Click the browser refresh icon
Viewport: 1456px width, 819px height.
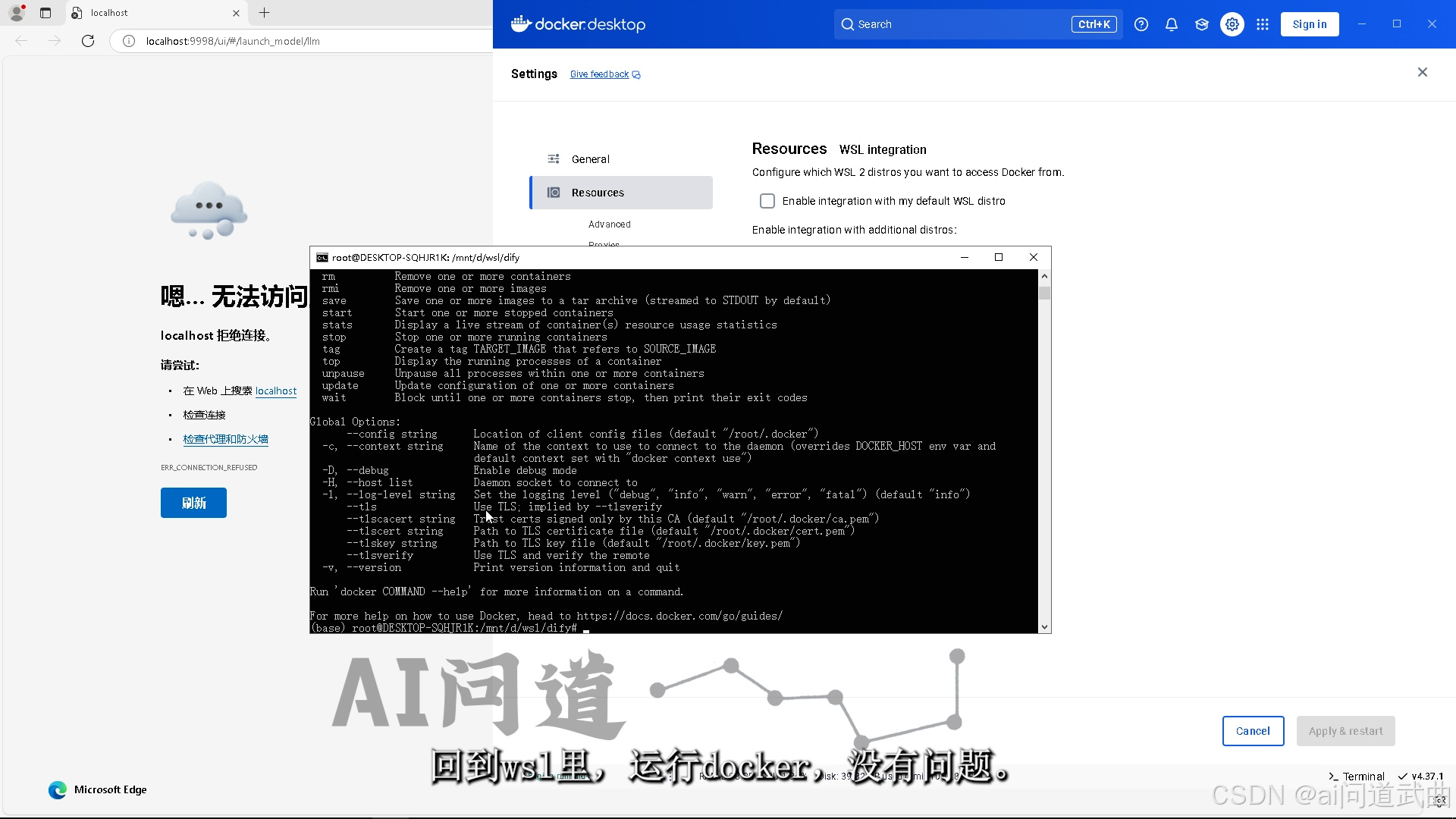coord(88,41)
